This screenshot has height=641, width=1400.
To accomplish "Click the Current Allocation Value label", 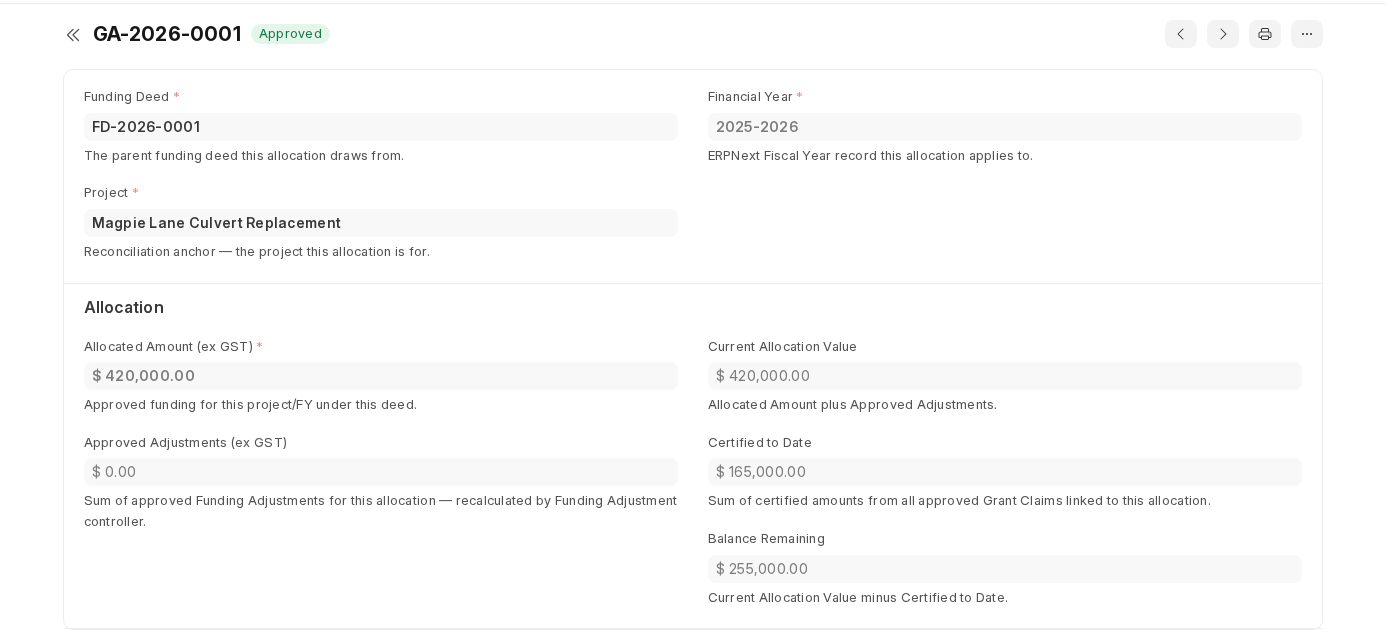I will tap(782, 347).
